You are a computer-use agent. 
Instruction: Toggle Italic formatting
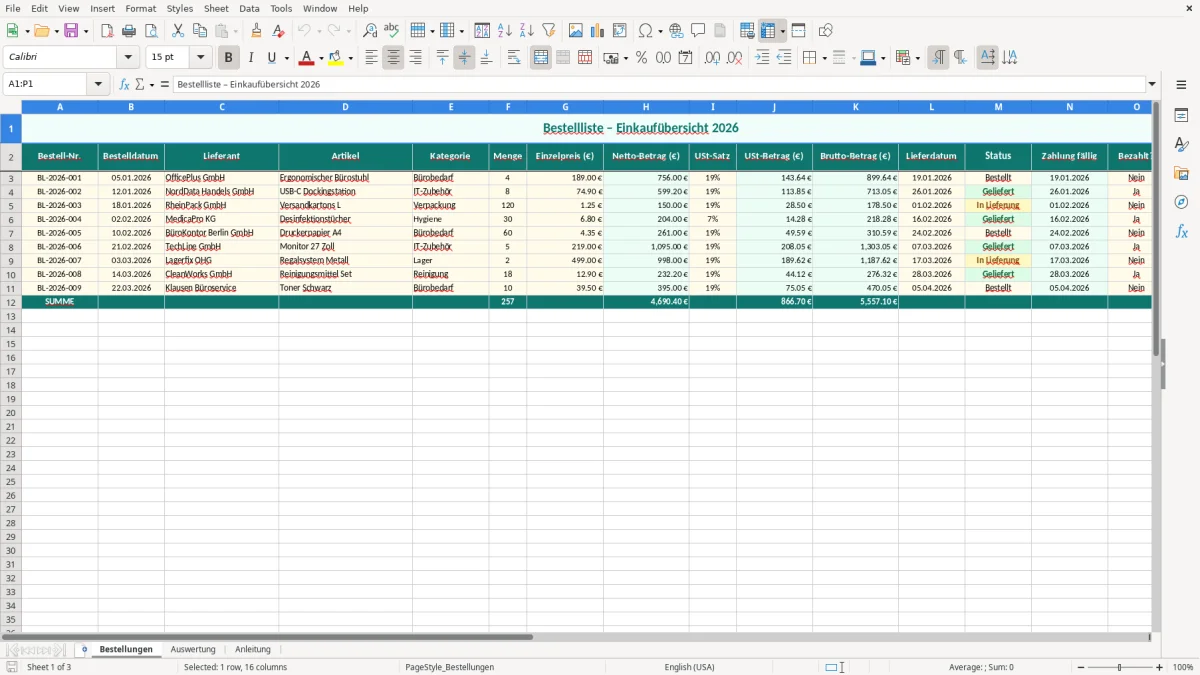click(251, 58)
